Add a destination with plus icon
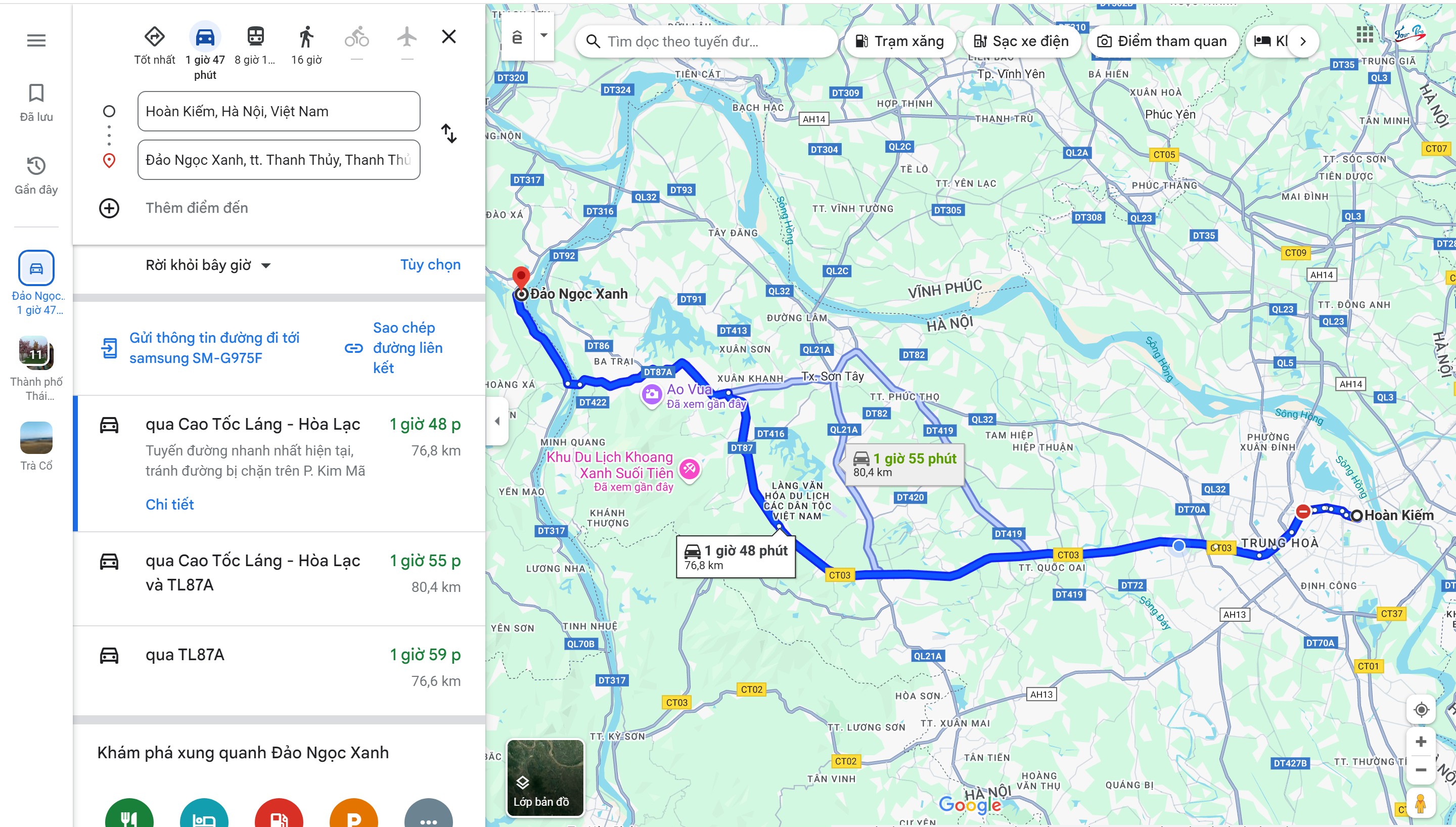This screenshot has height=827, width=1456. pos(109,208)
